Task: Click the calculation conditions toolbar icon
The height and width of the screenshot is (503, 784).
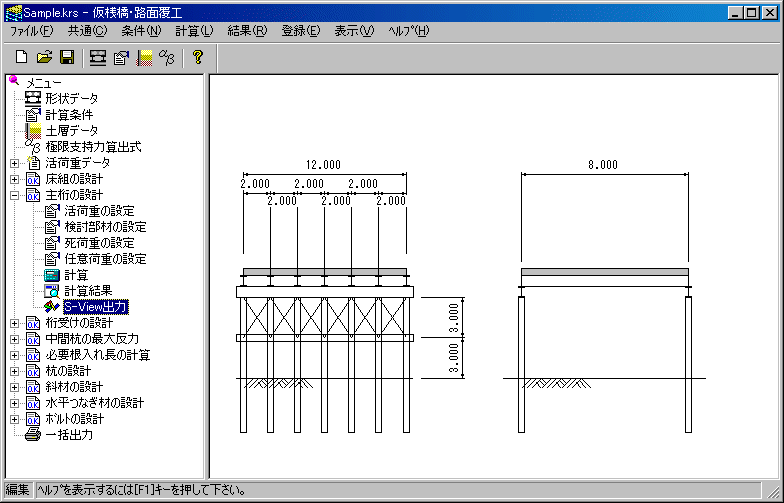Action: coord(122,58)
